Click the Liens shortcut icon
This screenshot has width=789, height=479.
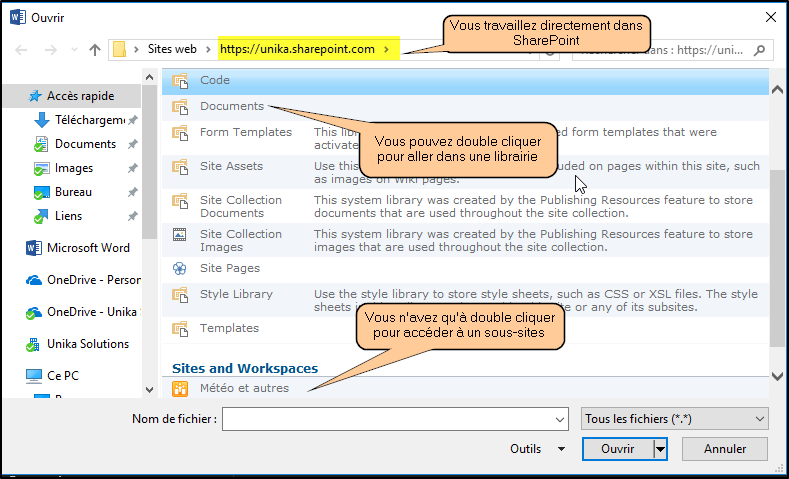(41, 216)
